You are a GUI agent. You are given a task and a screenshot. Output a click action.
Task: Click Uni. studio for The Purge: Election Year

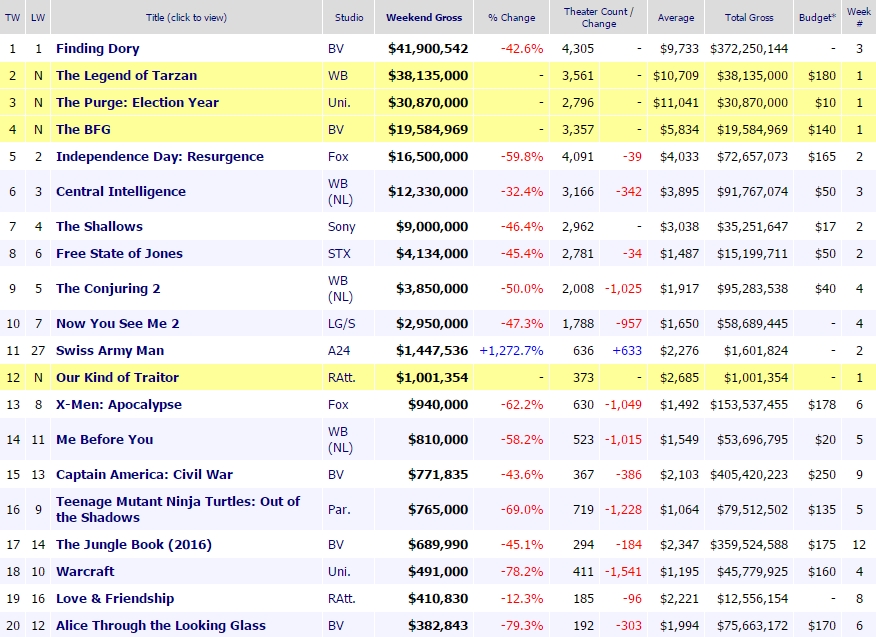pos(339,102)
